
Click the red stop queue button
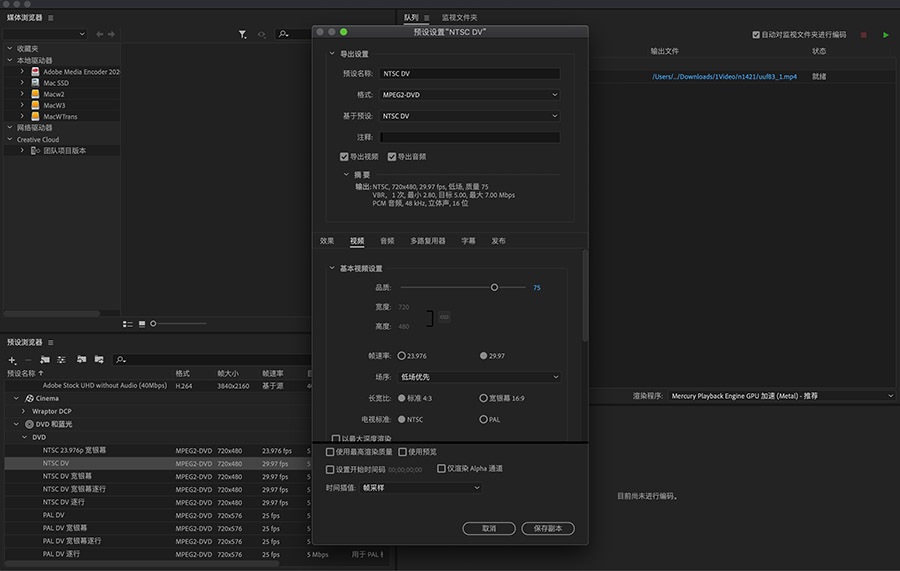pos(864,35)
